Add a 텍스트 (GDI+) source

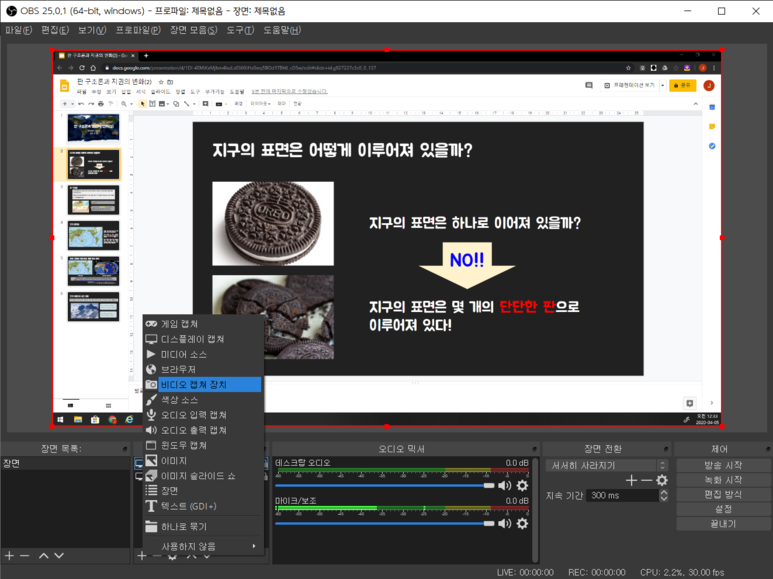(203, 506)
